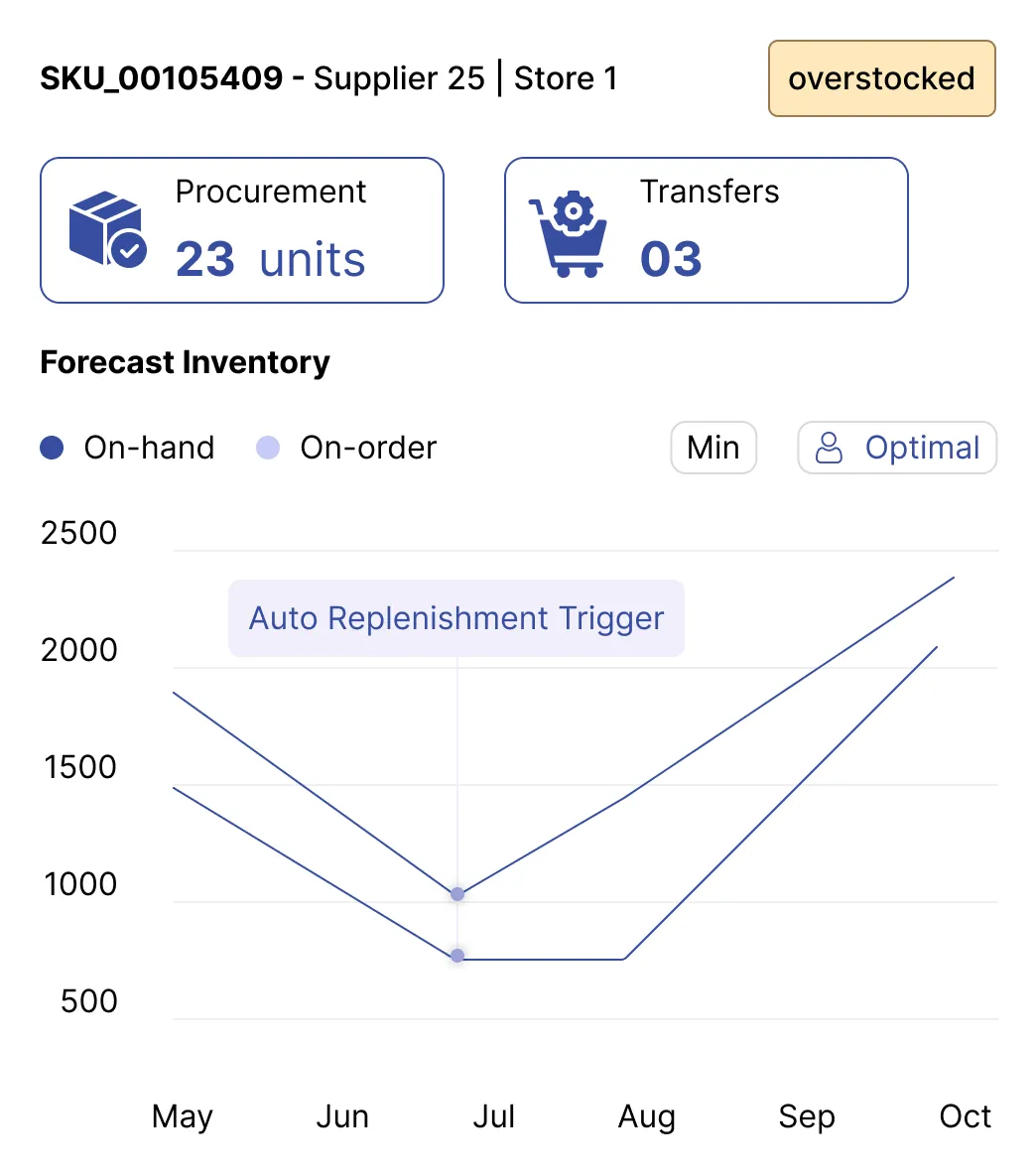The width and height of the screenshot is (1036, 1175).
Task: Click the upper line's trigger data point
Action: pos(457,894)
